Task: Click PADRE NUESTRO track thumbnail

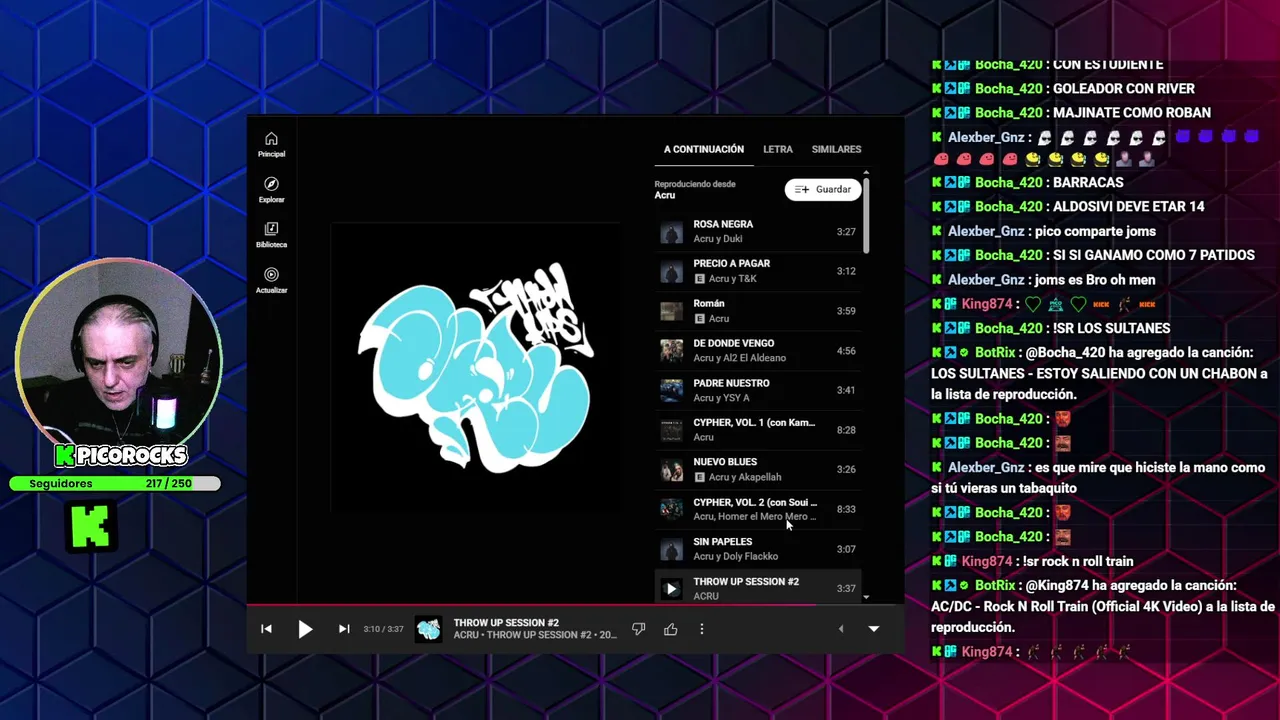Action: point(671,390)
